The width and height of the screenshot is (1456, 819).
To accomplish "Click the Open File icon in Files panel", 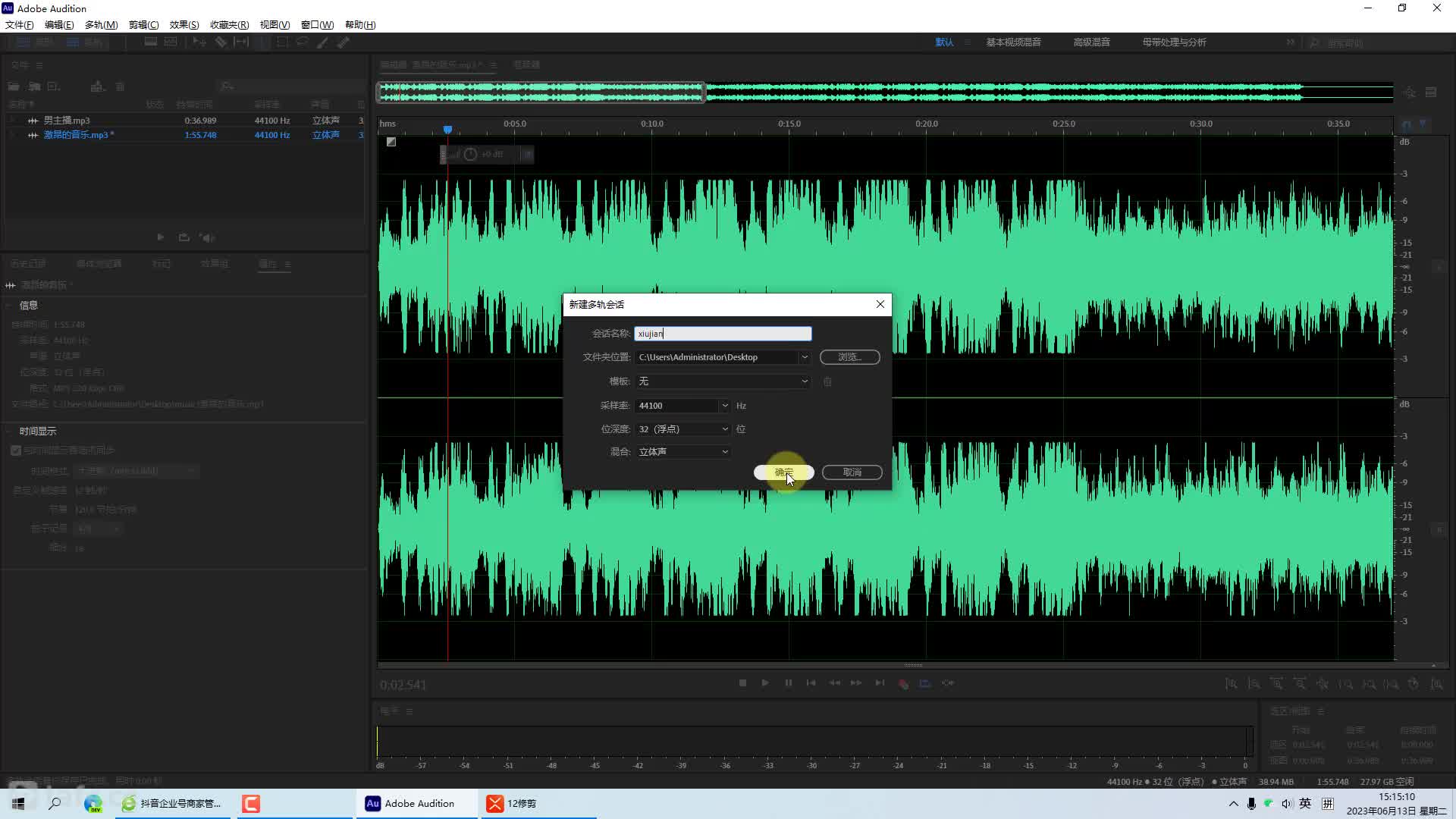I will pos(14,86).
